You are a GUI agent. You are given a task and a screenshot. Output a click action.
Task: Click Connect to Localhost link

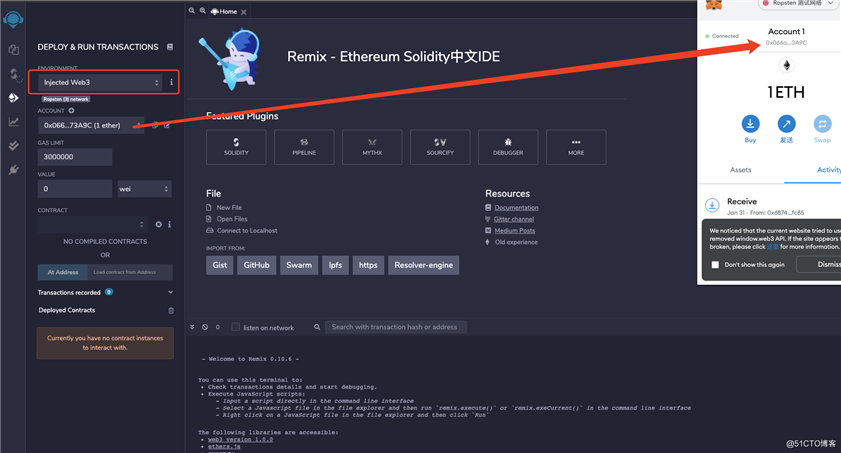coord(247,231)
